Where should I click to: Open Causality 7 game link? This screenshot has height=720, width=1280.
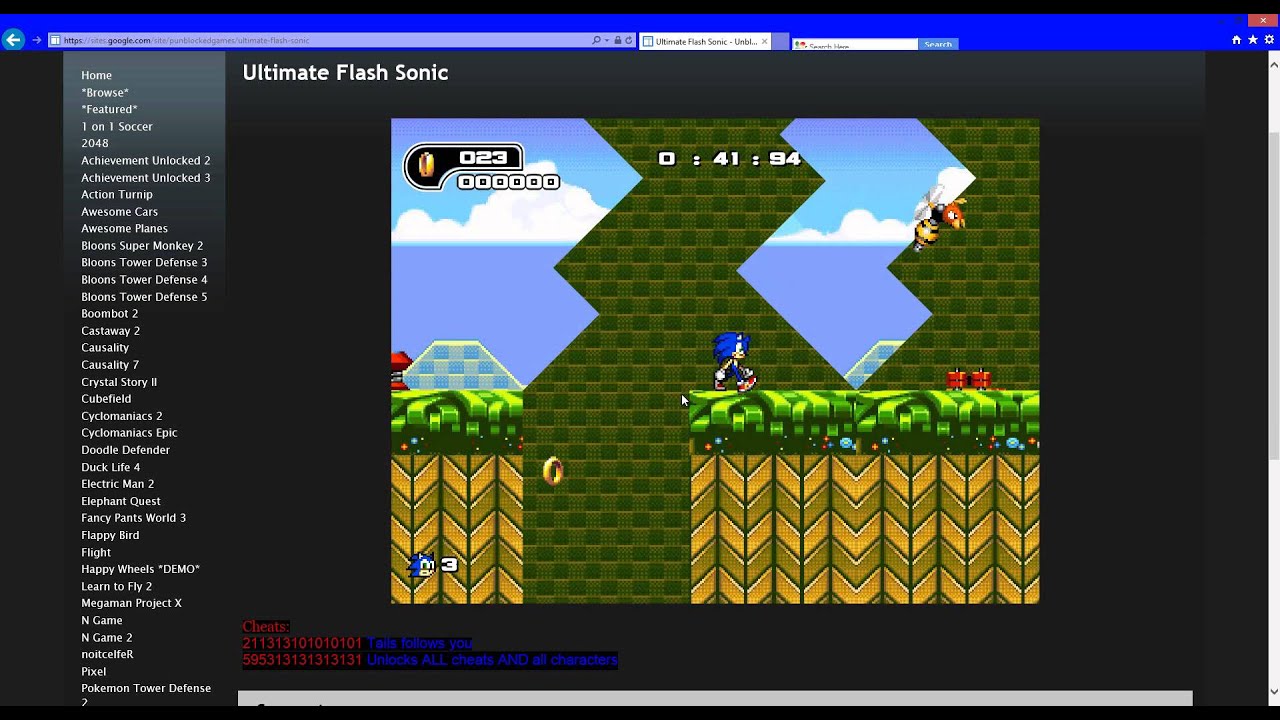(110, 364)
